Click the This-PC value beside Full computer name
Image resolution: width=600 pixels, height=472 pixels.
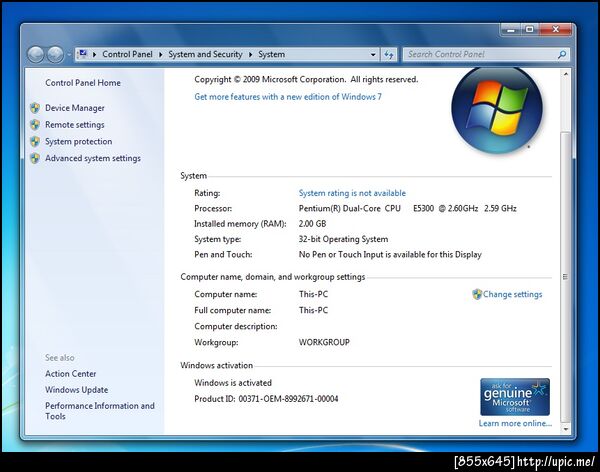tap(313, 310)
